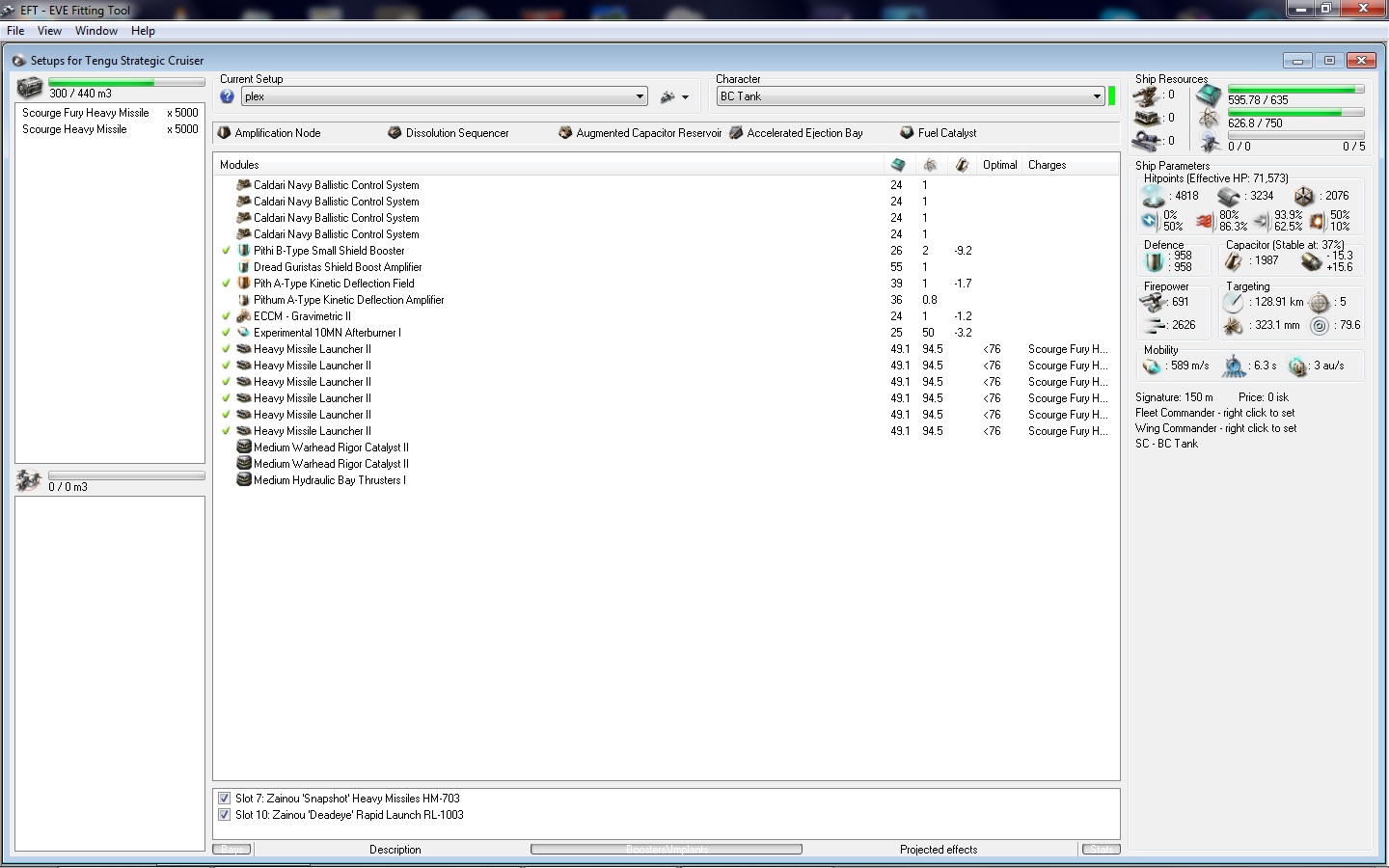Click the Dissolution Sequencer subsystem icon

click(395, 133)
